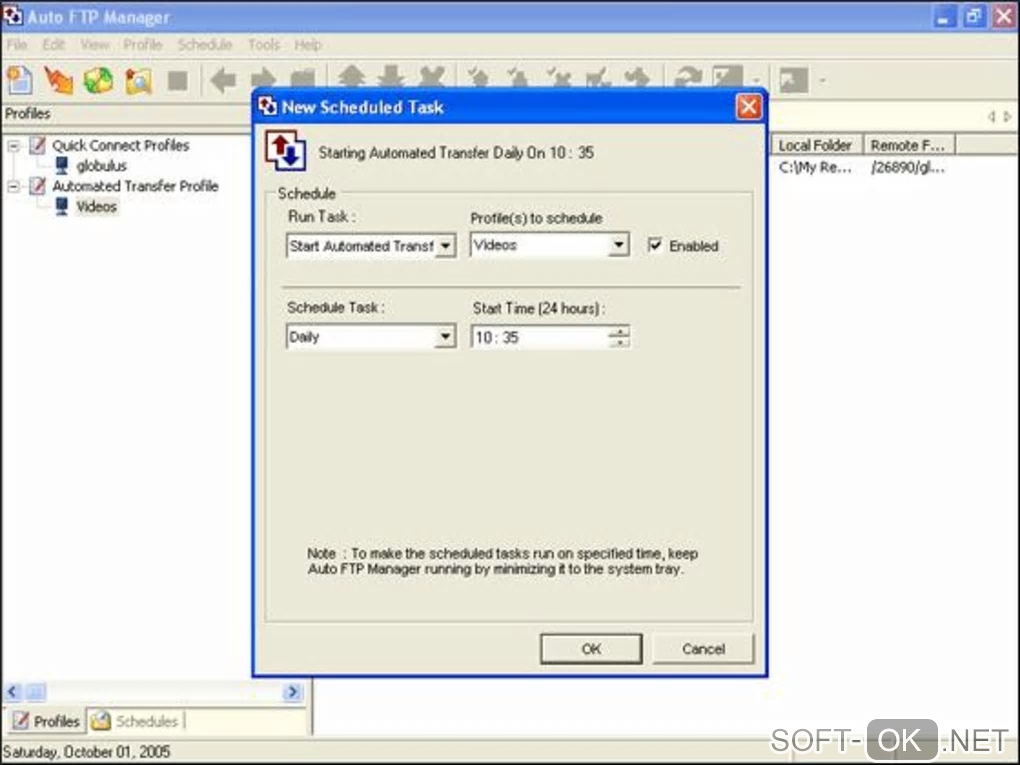
Task: Open the Schedule menu
Action: pos(205,45)
